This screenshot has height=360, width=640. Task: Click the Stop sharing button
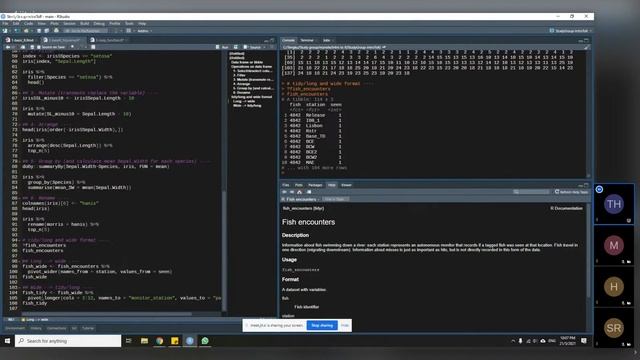[x=322, y=325]
